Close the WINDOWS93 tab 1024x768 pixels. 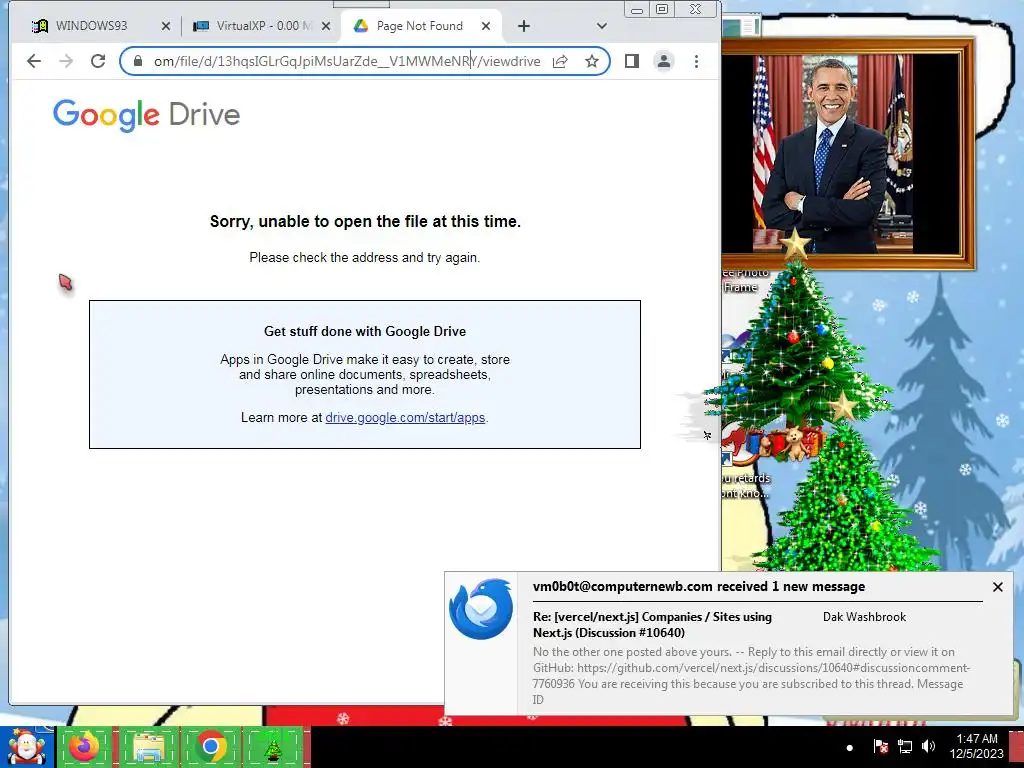pyautogui.click(x=166, y=26)
